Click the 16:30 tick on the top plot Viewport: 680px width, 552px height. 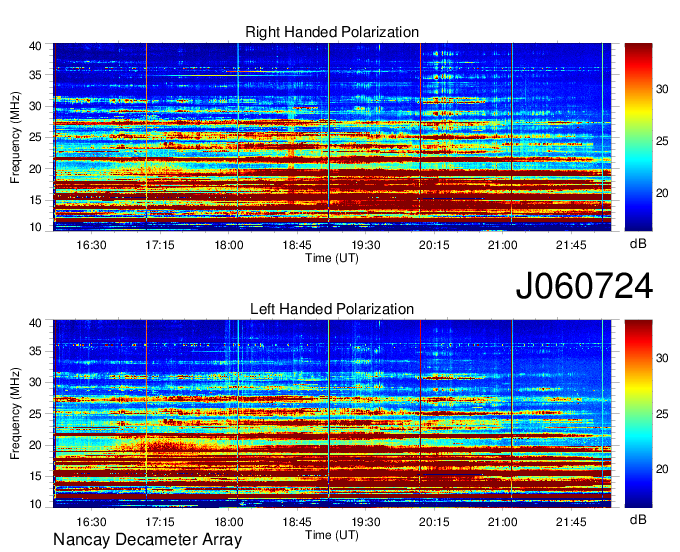[92, 245]
